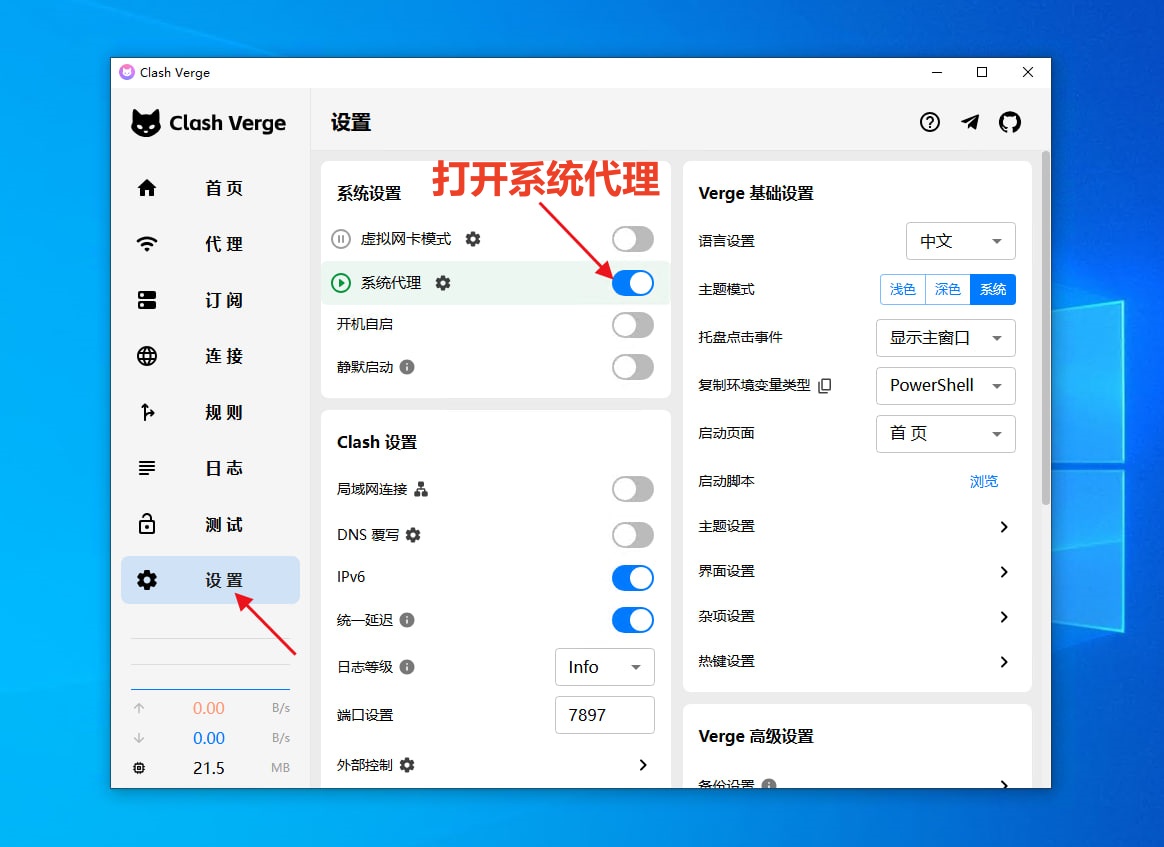Viewport: 1164px width, 847px height.
Task: Open 语言设置 dropdown showing 中文
Action: point(961,241)
